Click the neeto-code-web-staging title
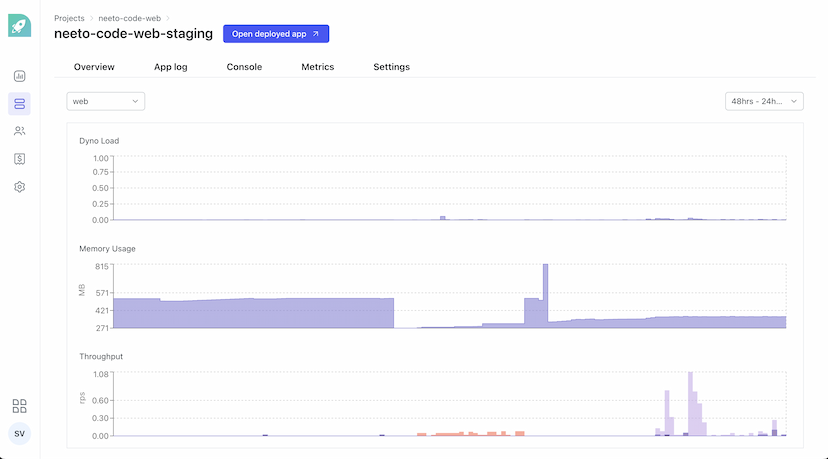This screenshot has height=459, width=828. click(x=134, y=34)
